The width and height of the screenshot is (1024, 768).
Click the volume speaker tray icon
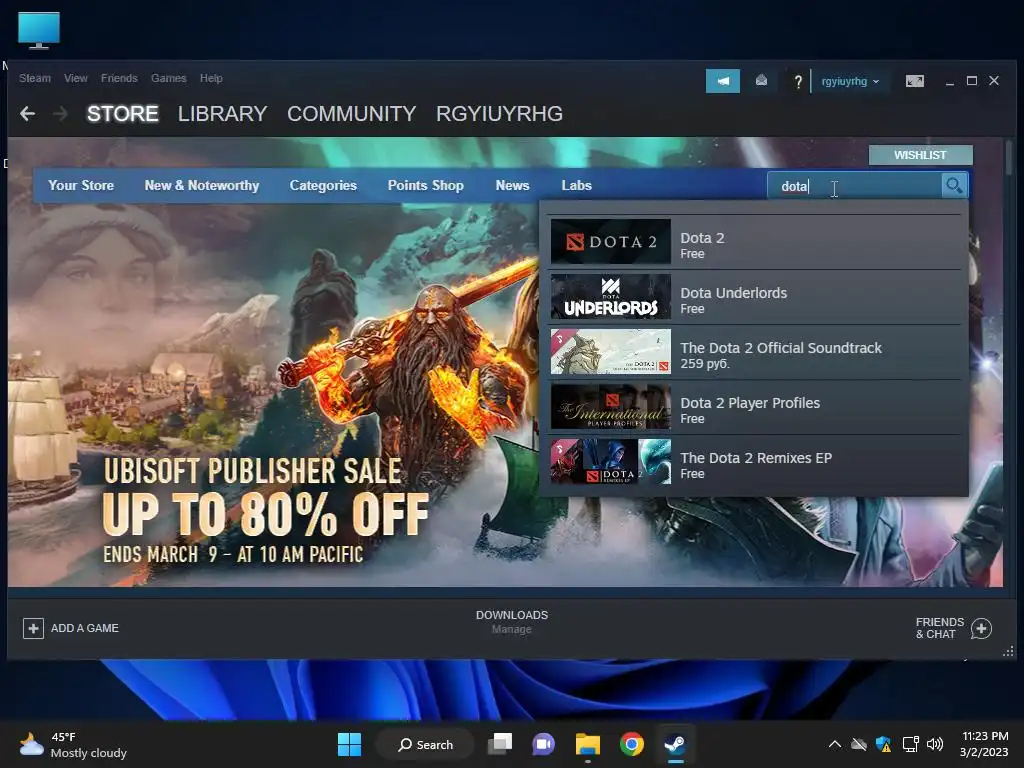[935, 744]
